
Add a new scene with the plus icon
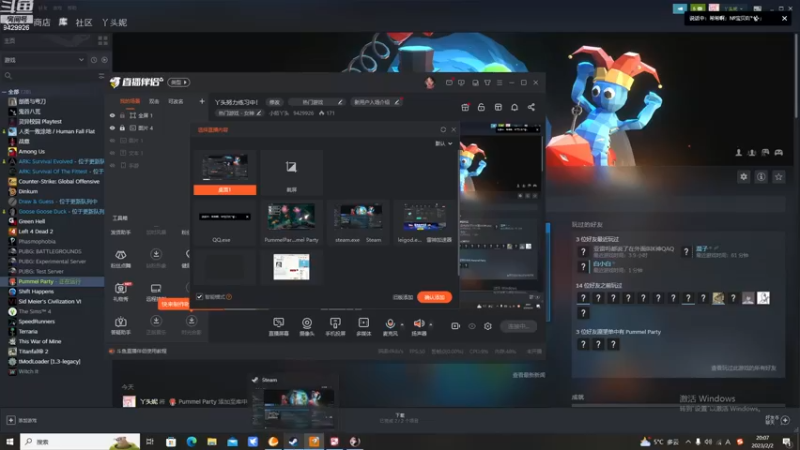pyautogui.click(x=202, y=101)
